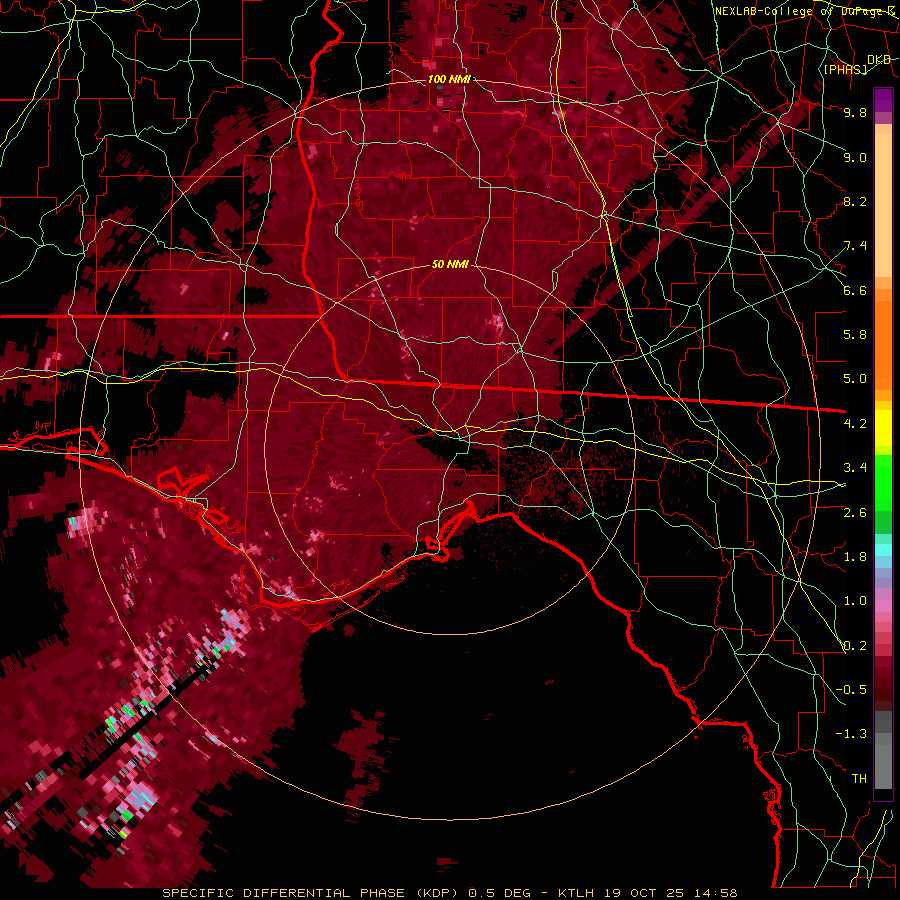This screenshot has height=900, width=900.
Task: Click the 2.6 value on color scale
Action: [x=855, y=513]
